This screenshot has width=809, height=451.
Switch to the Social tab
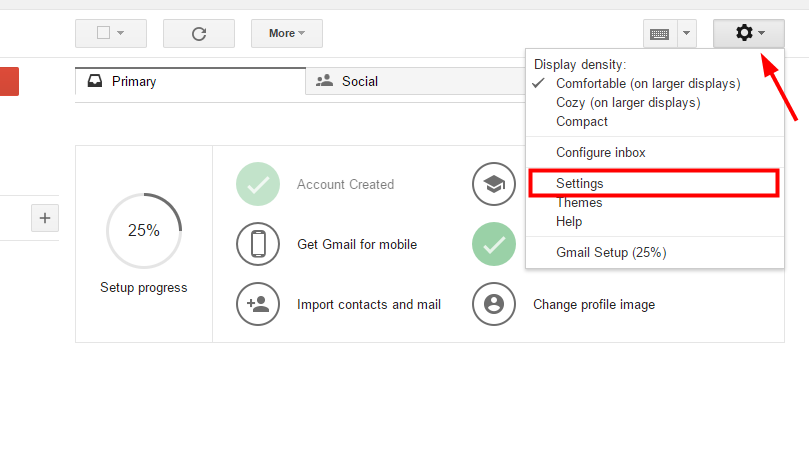[360, 81]
